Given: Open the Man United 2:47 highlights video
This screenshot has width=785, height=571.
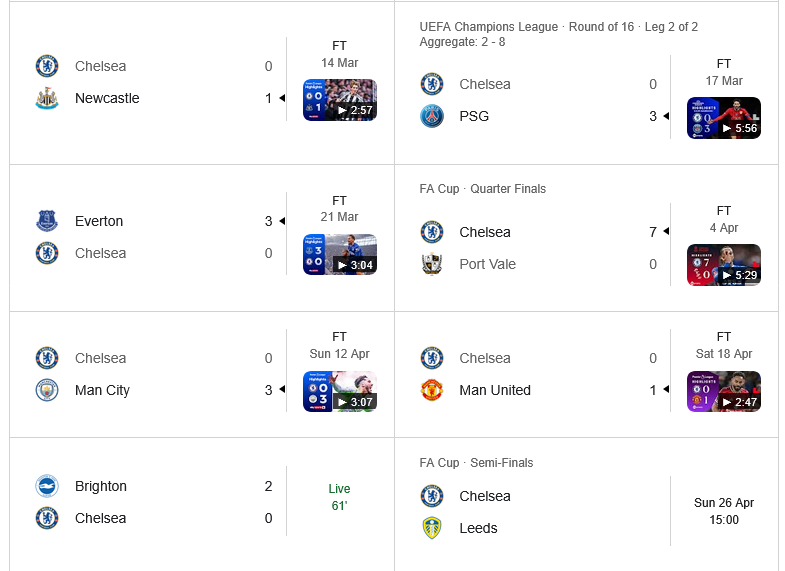Looking at the screenshot, I should pyautogui.click(x=724, y=391).
